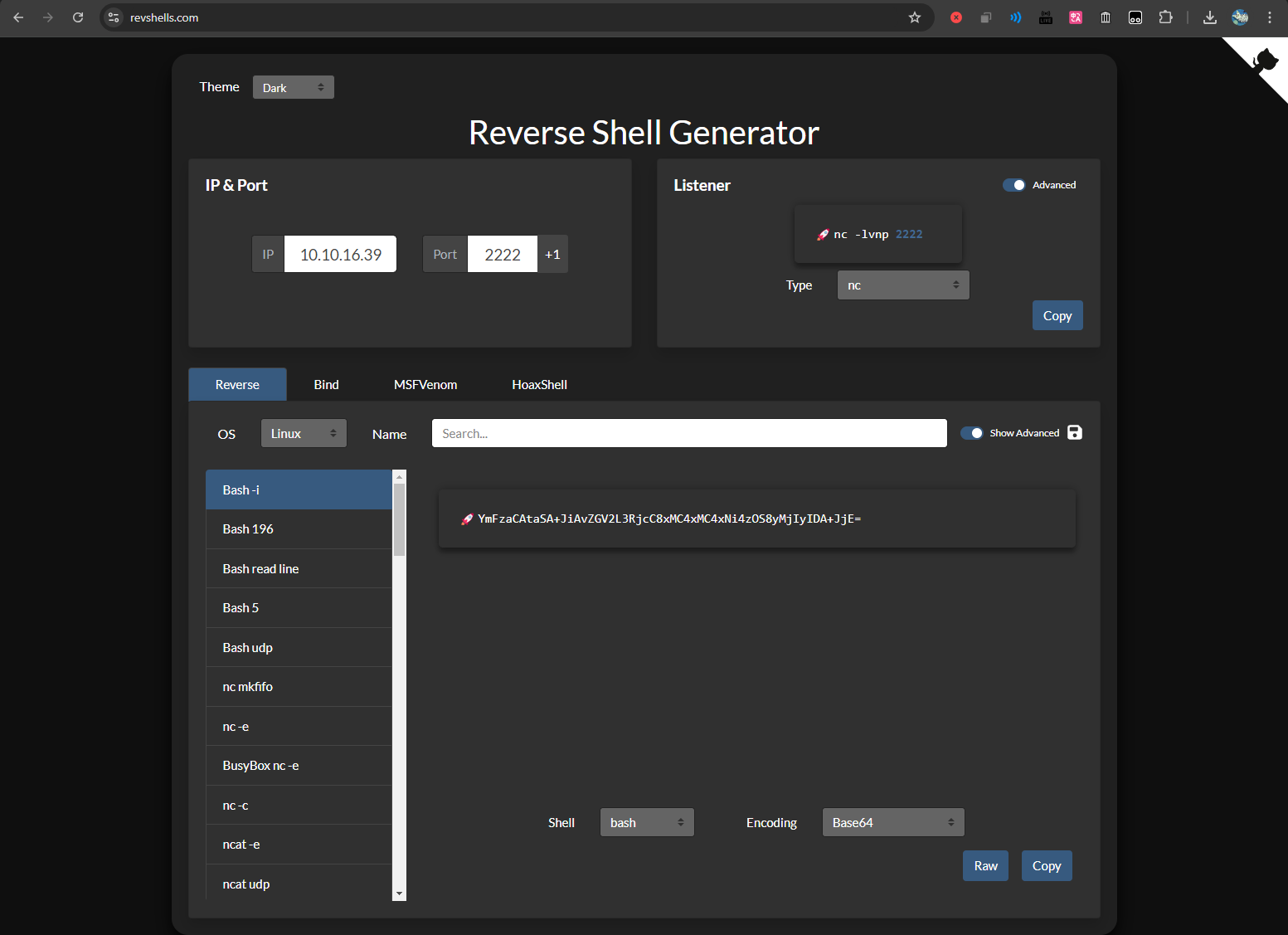Image resolution: width=1288 pixels, height=935 pixels.
Task: Click the trash can extension icon
Action: [1106, 17]
